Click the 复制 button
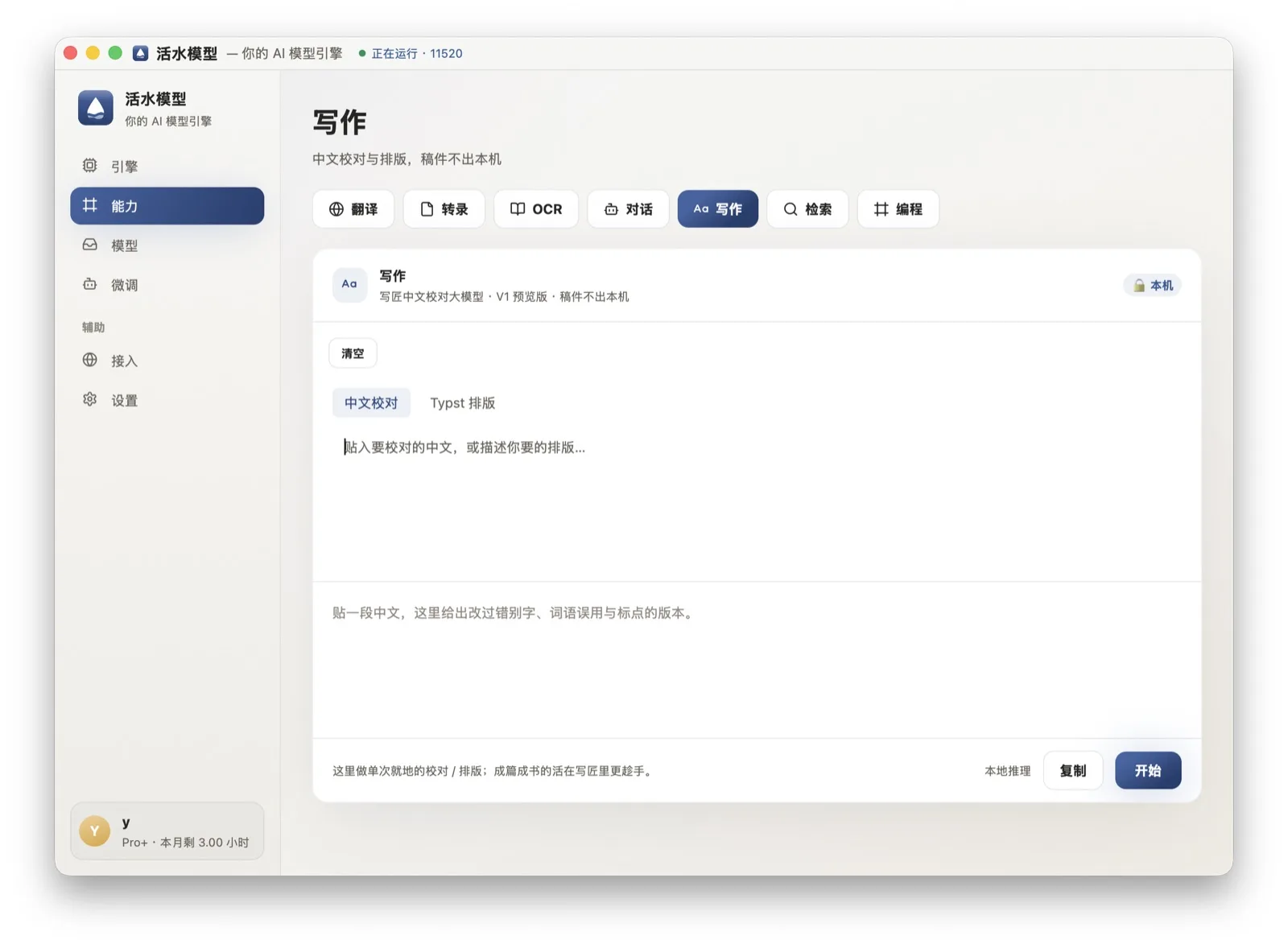 click(1073, 771)
